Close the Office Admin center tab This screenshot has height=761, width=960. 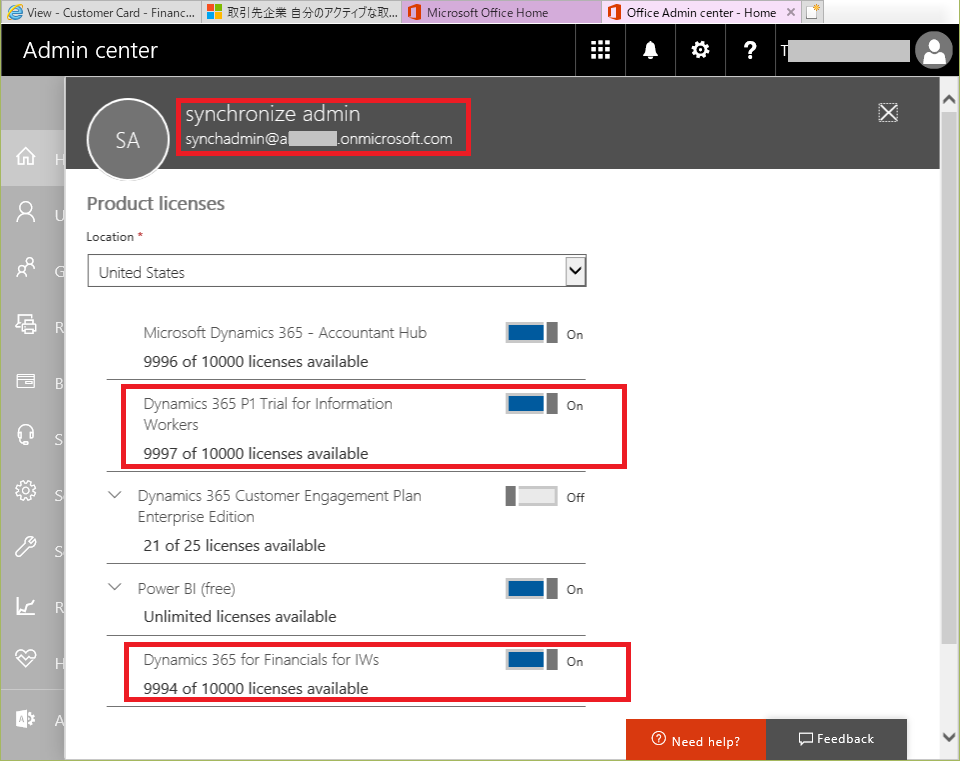coord(790,12)
